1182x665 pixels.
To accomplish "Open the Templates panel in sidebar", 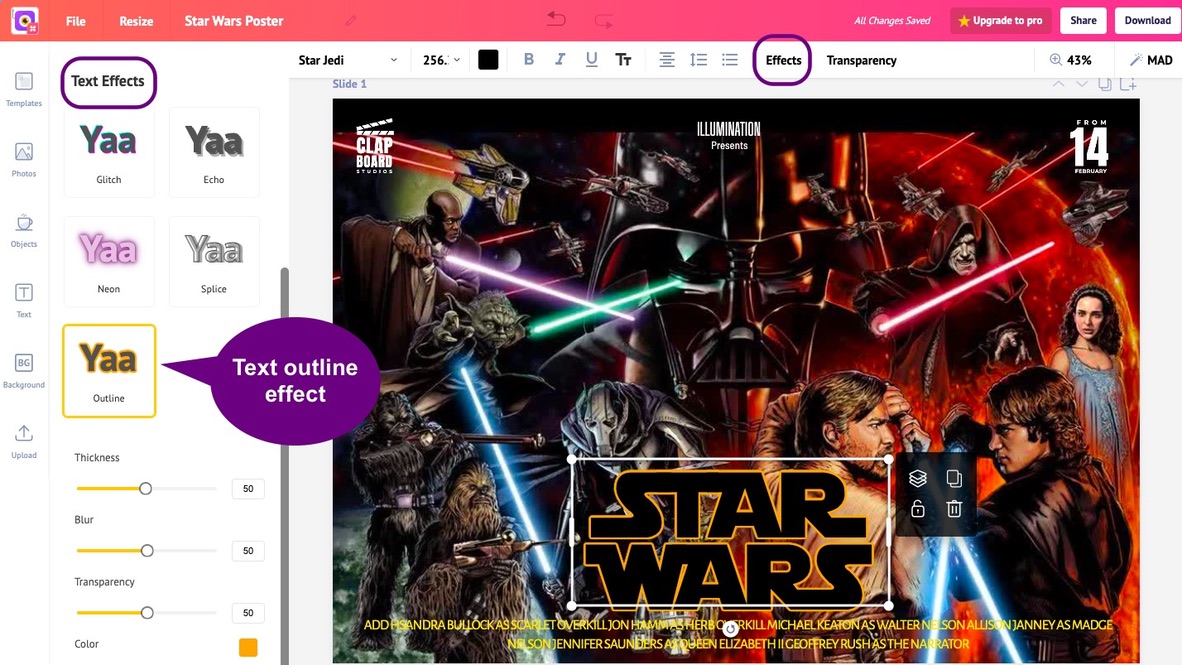I will click(x=23, y=89).
